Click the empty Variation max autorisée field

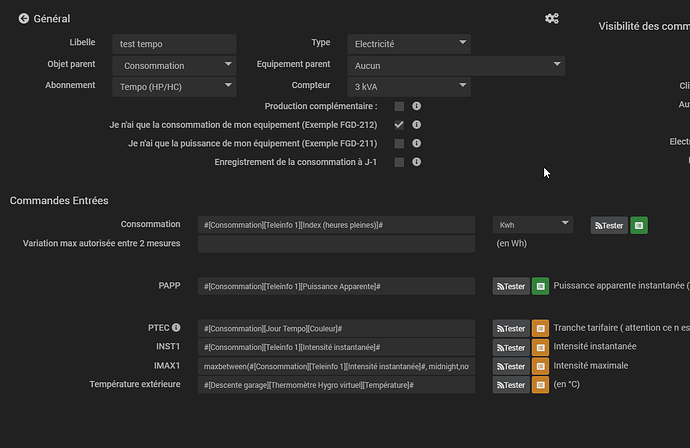point(337,244)
